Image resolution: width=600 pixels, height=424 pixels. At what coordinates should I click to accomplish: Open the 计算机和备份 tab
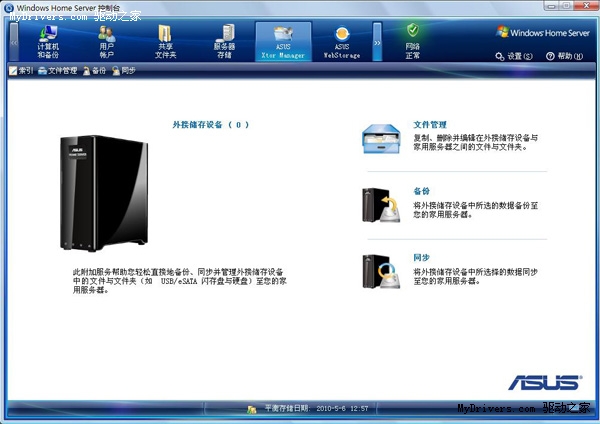click(x=48, y=42)
